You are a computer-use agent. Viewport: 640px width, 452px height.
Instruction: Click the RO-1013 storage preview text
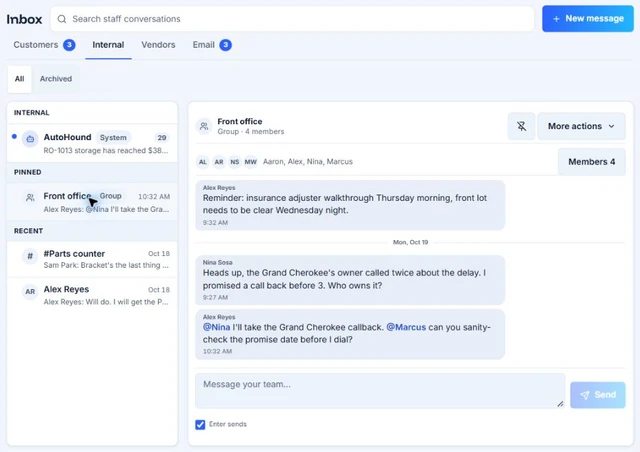pos(106,151)
